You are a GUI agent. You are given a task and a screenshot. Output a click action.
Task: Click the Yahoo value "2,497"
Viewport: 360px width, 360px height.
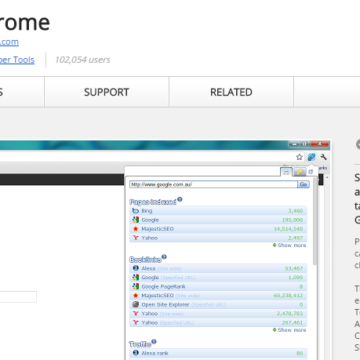(x=295, y=238)
